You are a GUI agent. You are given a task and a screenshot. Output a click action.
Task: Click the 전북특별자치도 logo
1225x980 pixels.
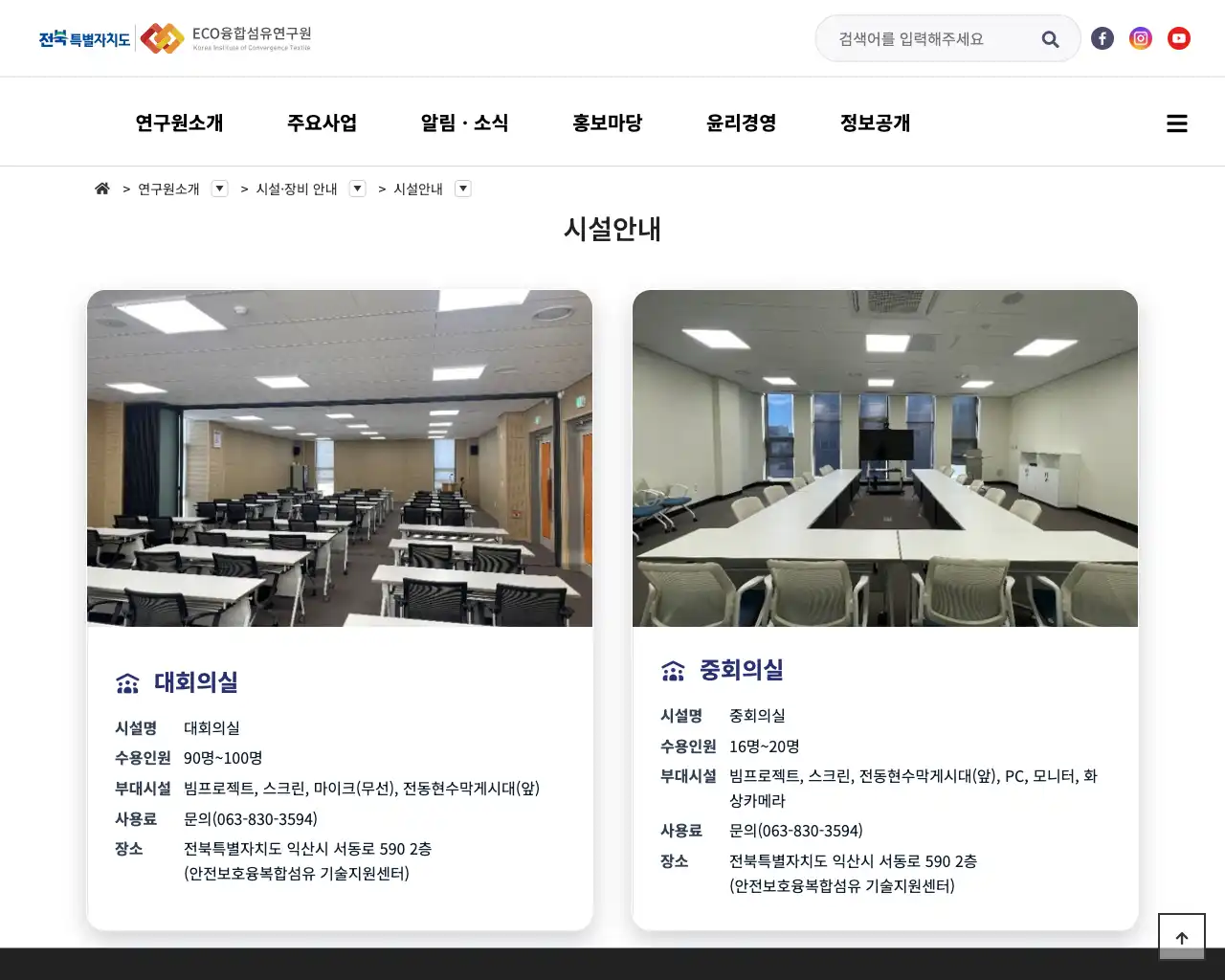coord(84,39)
